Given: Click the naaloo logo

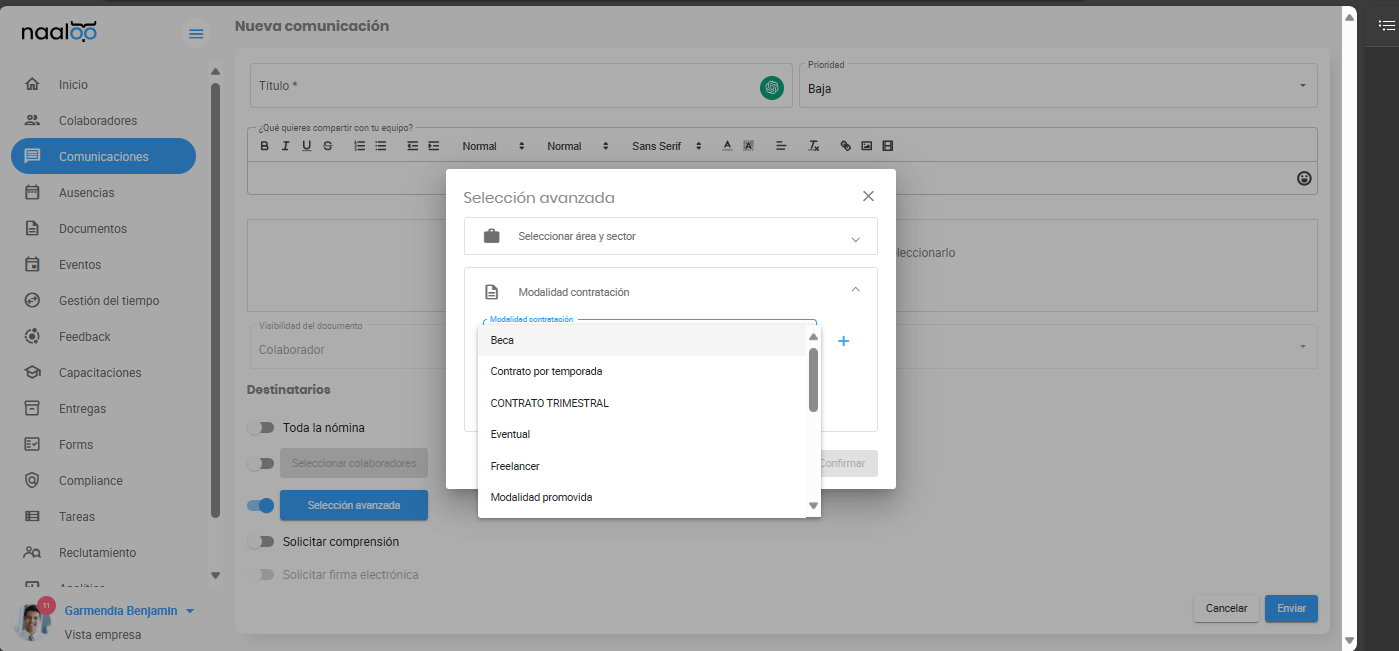Looking at the screenshot, I should tap(59, 33).
